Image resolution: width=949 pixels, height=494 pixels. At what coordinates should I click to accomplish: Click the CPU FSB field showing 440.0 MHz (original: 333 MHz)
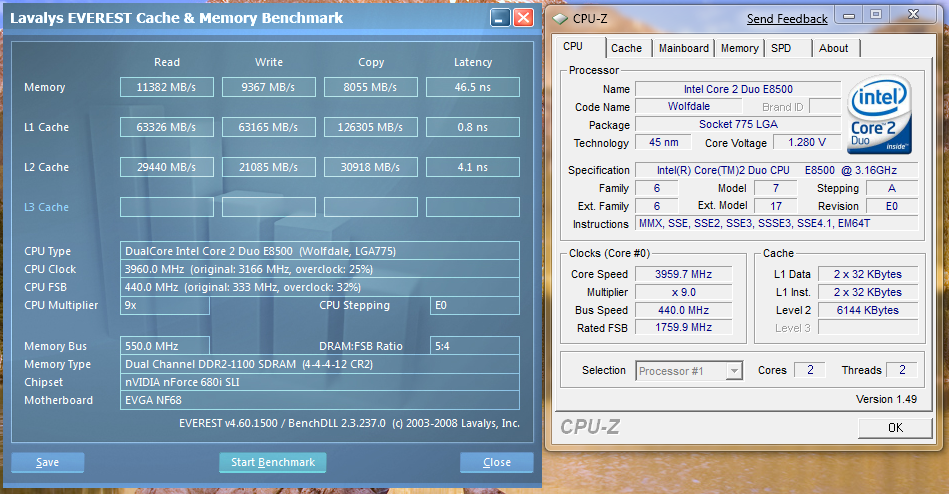(x=320, y=287)
